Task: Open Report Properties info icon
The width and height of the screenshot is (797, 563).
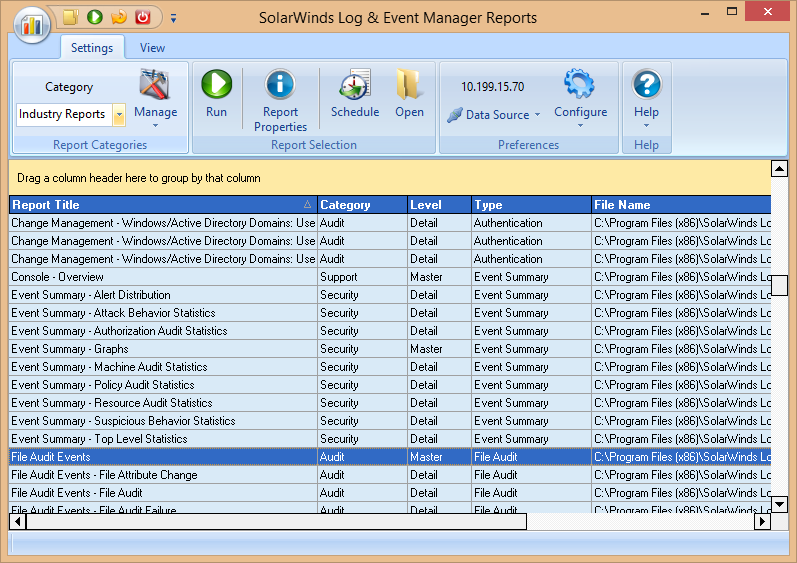Action: 280,84
